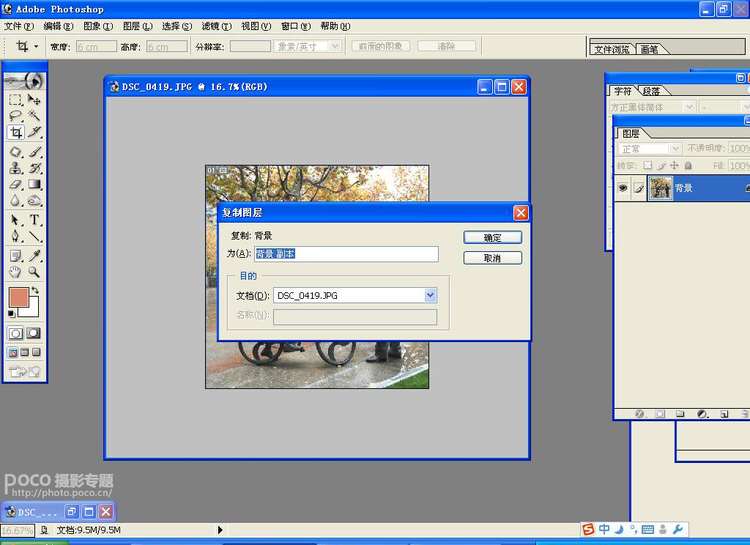
Task: Select the Line shape tool
Action: (x=34, y=236)
